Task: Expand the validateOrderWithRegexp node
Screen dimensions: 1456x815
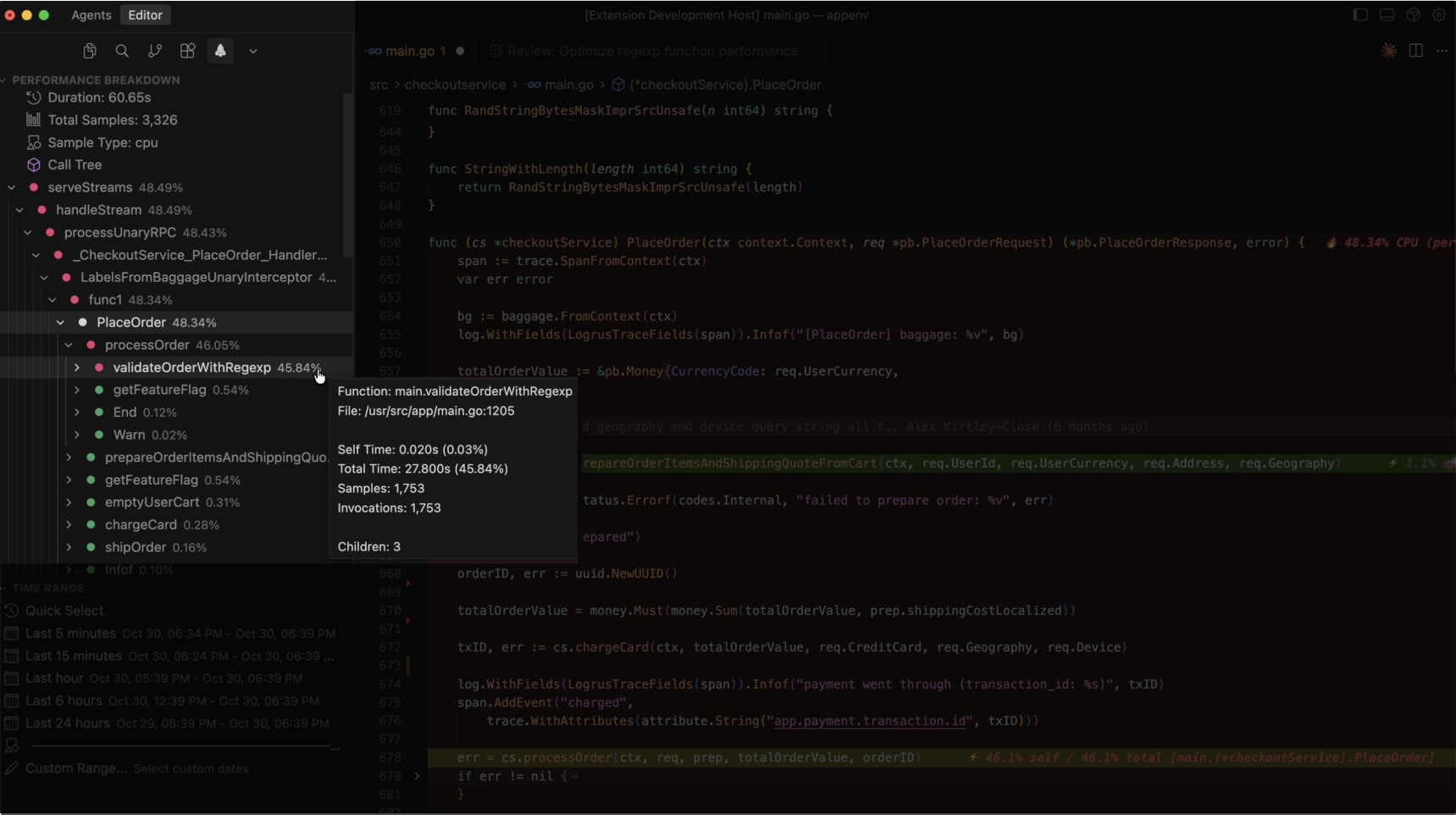Action: 77,367
